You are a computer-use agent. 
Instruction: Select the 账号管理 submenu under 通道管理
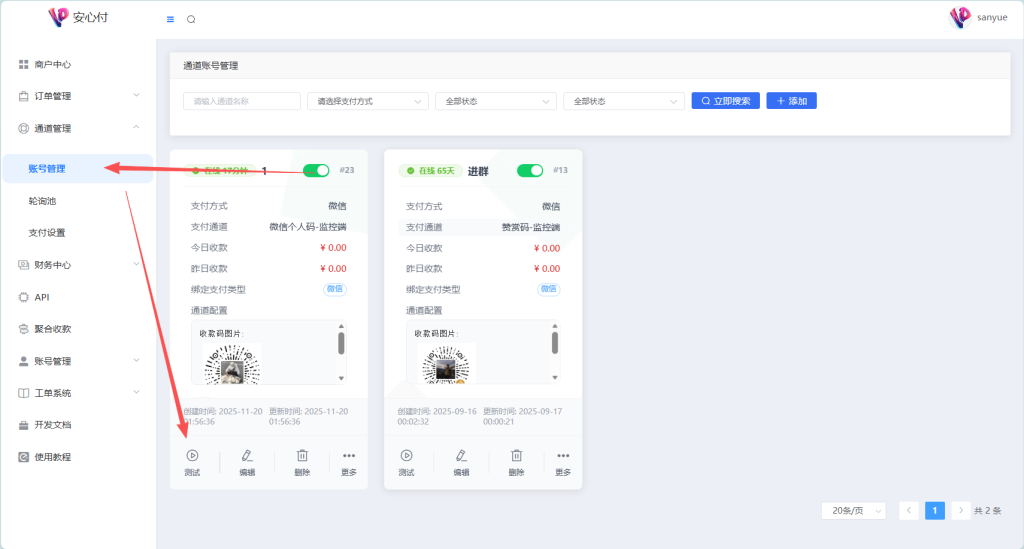click(78, 168)
